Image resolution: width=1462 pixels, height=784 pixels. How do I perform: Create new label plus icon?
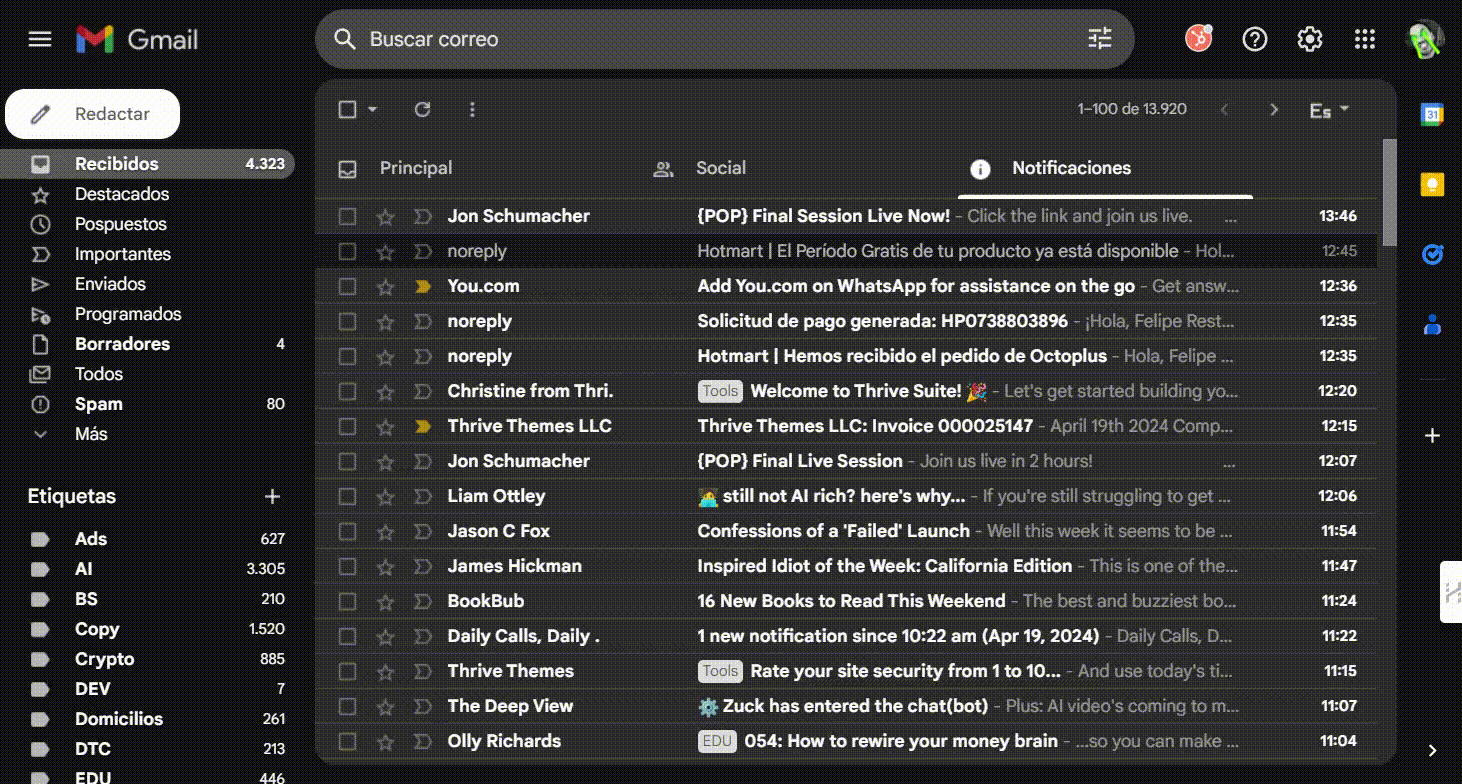click(272, 496)
